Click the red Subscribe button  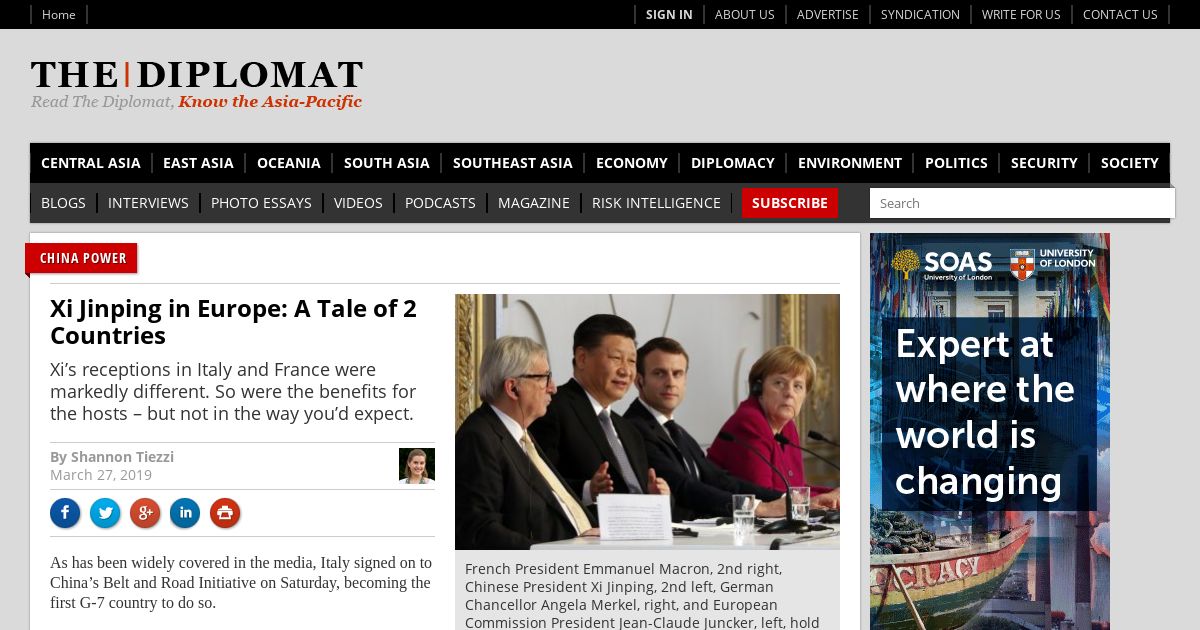tap(790, 203)
